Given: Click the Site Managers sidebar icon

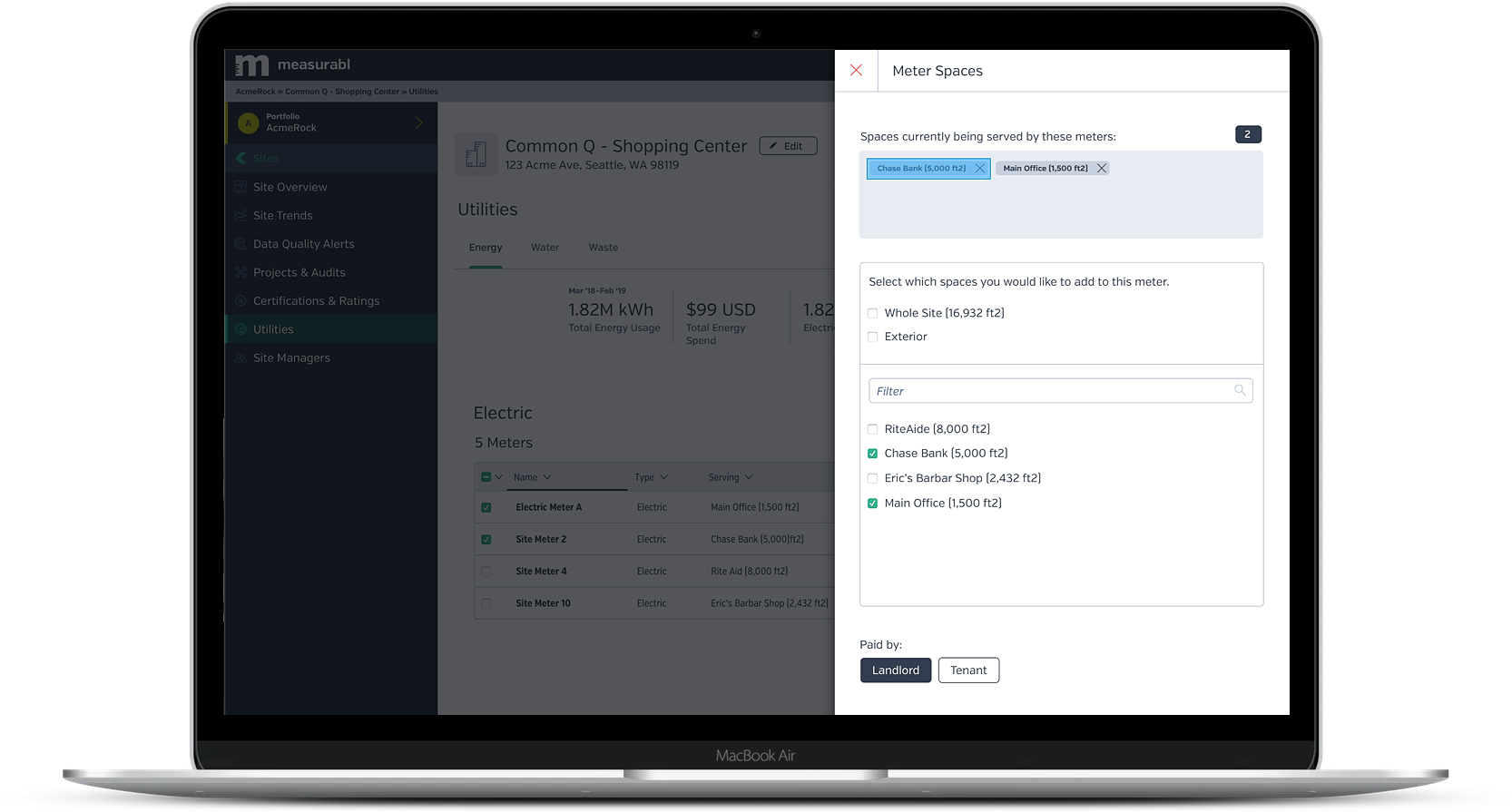Looking at the screenshot, I should (x=241, y=357).
